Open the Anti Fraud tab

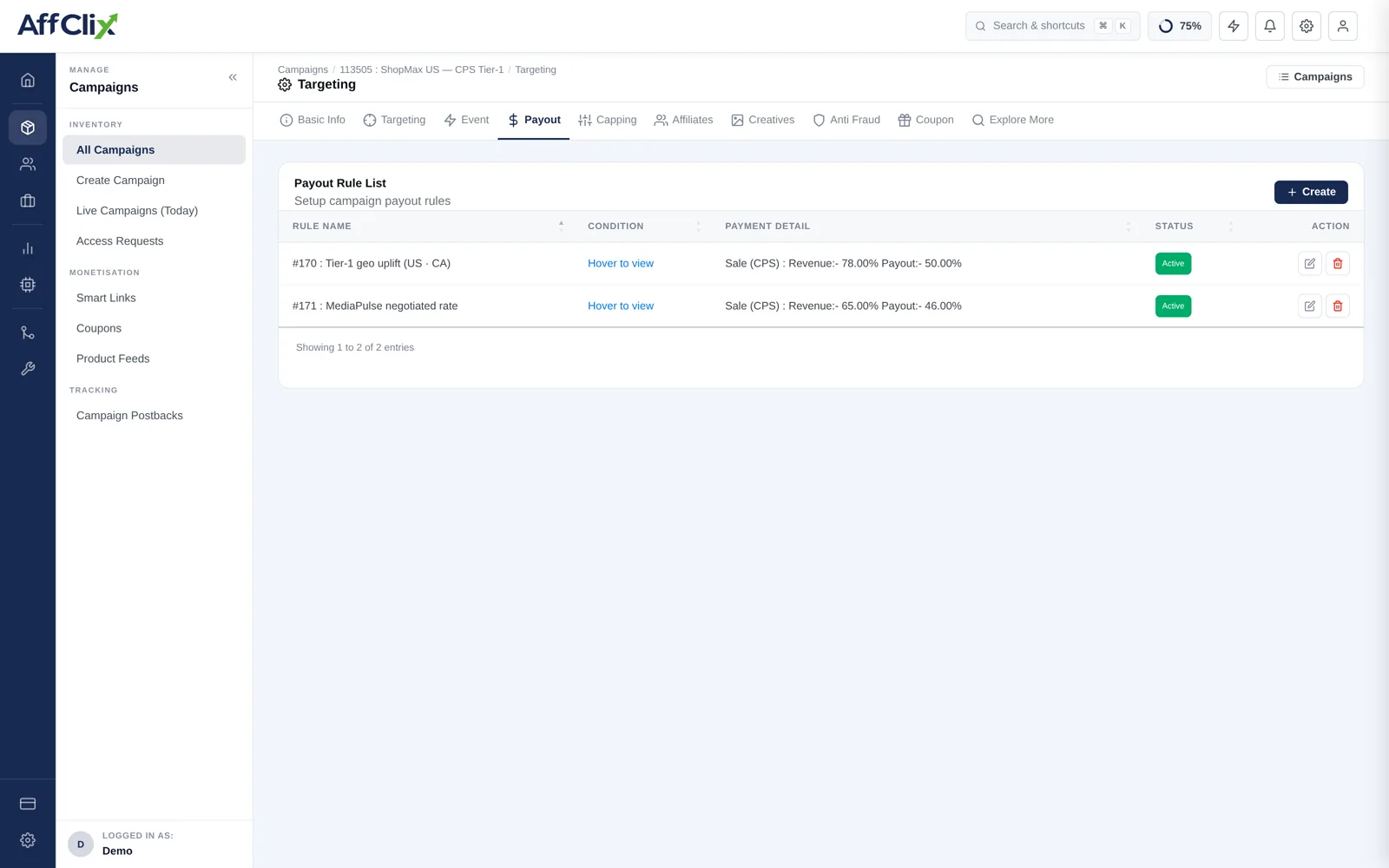(846, 120)
